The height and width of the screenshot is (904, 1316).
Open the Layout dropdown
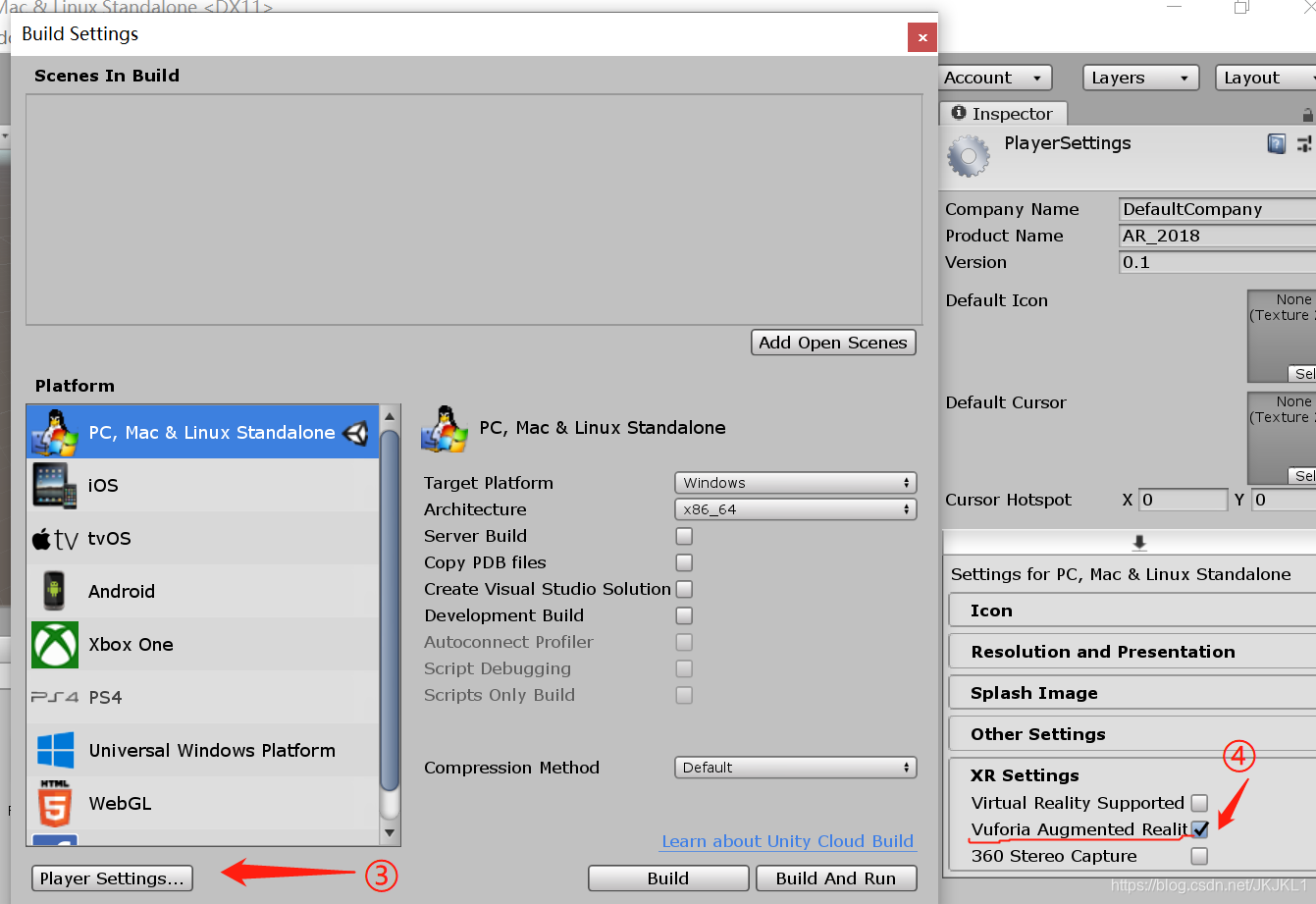pos(1265,78)
